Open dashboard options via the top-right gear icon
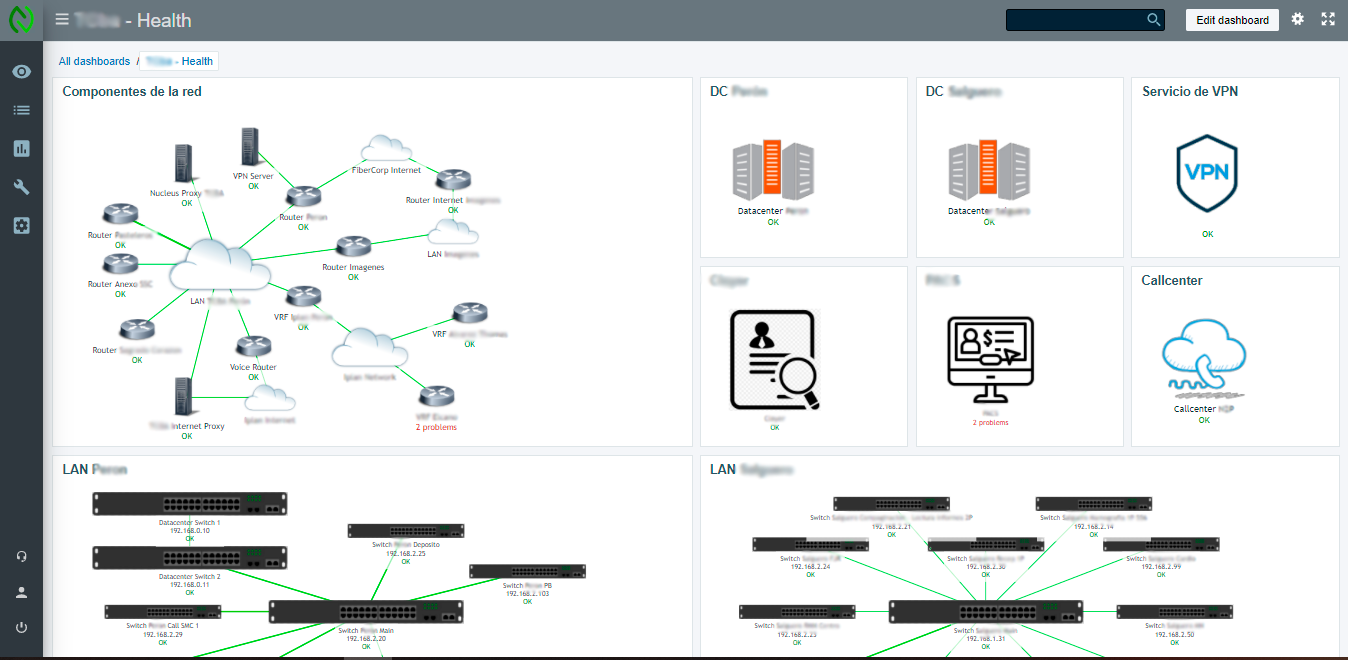This screenshot has width=1348, height=660. 1297,19
